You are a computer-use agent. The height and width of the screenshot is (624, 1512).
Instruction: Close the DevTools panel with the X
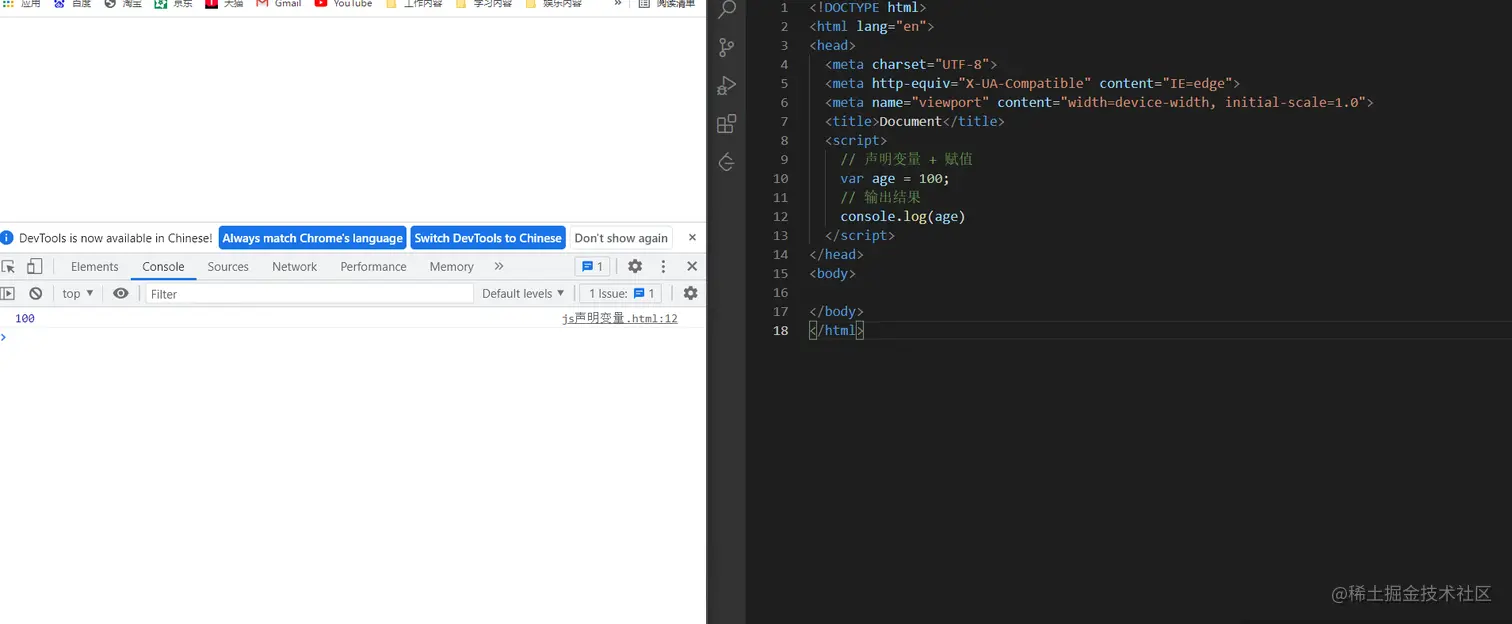click(x=692, y=266)
